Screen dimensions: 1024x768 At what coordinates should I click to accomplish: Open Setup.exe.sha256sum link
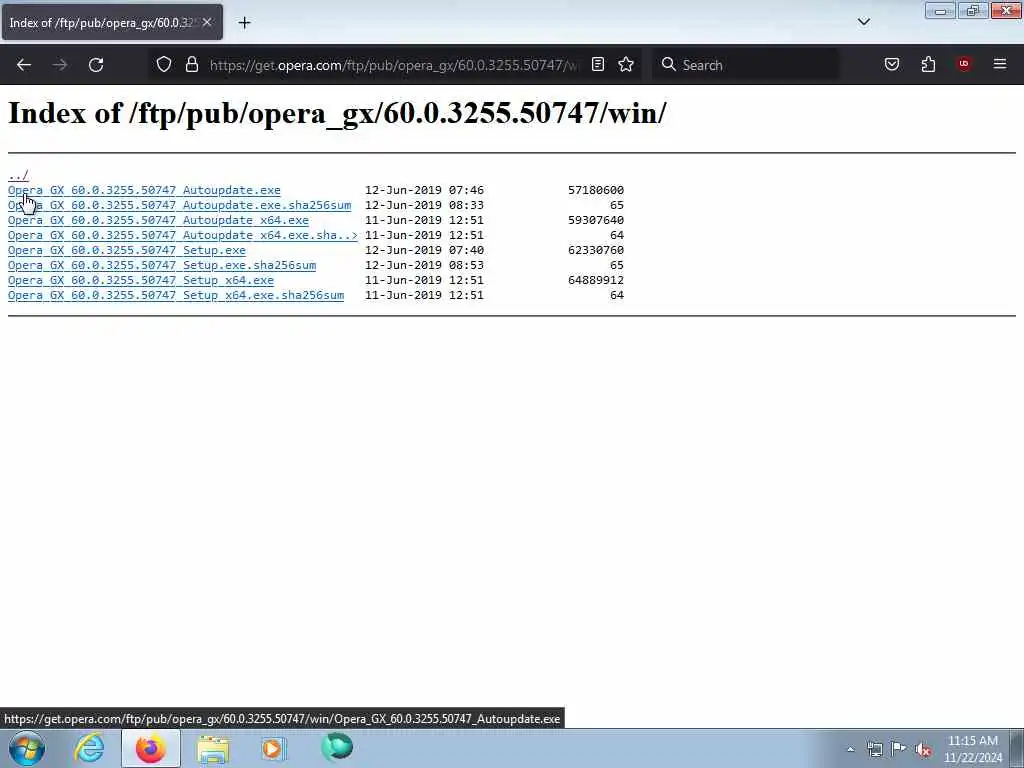pos(162,265)
